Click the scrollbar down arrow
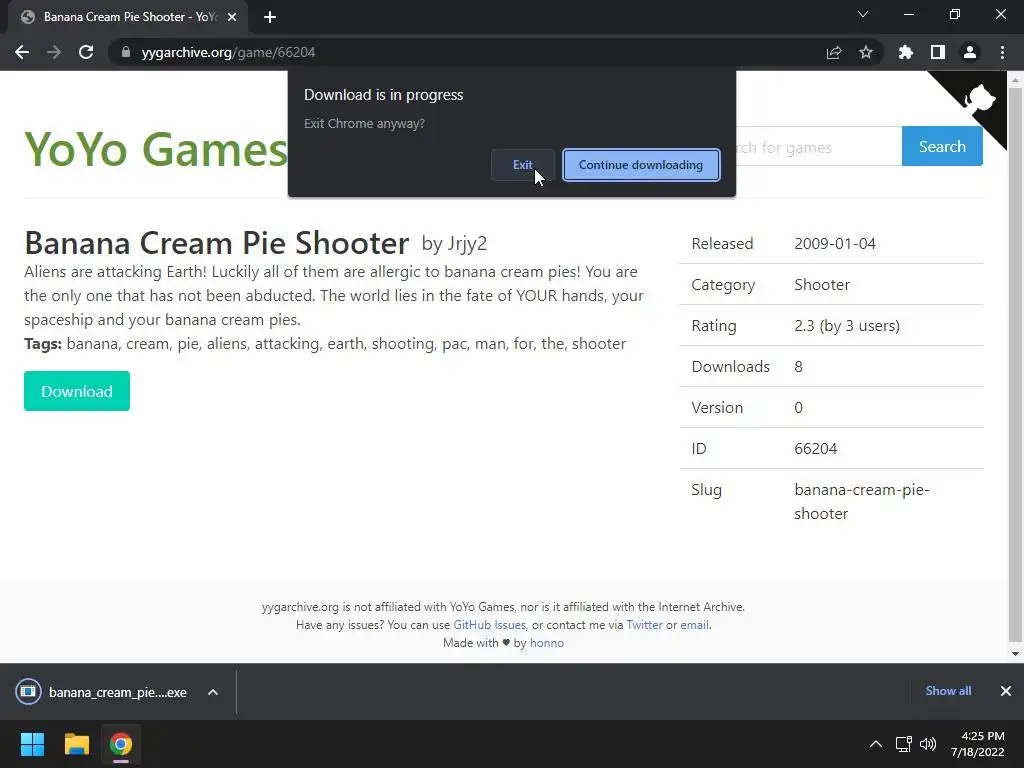This screenshot has width=1024, height=768. click(1015, 653)
